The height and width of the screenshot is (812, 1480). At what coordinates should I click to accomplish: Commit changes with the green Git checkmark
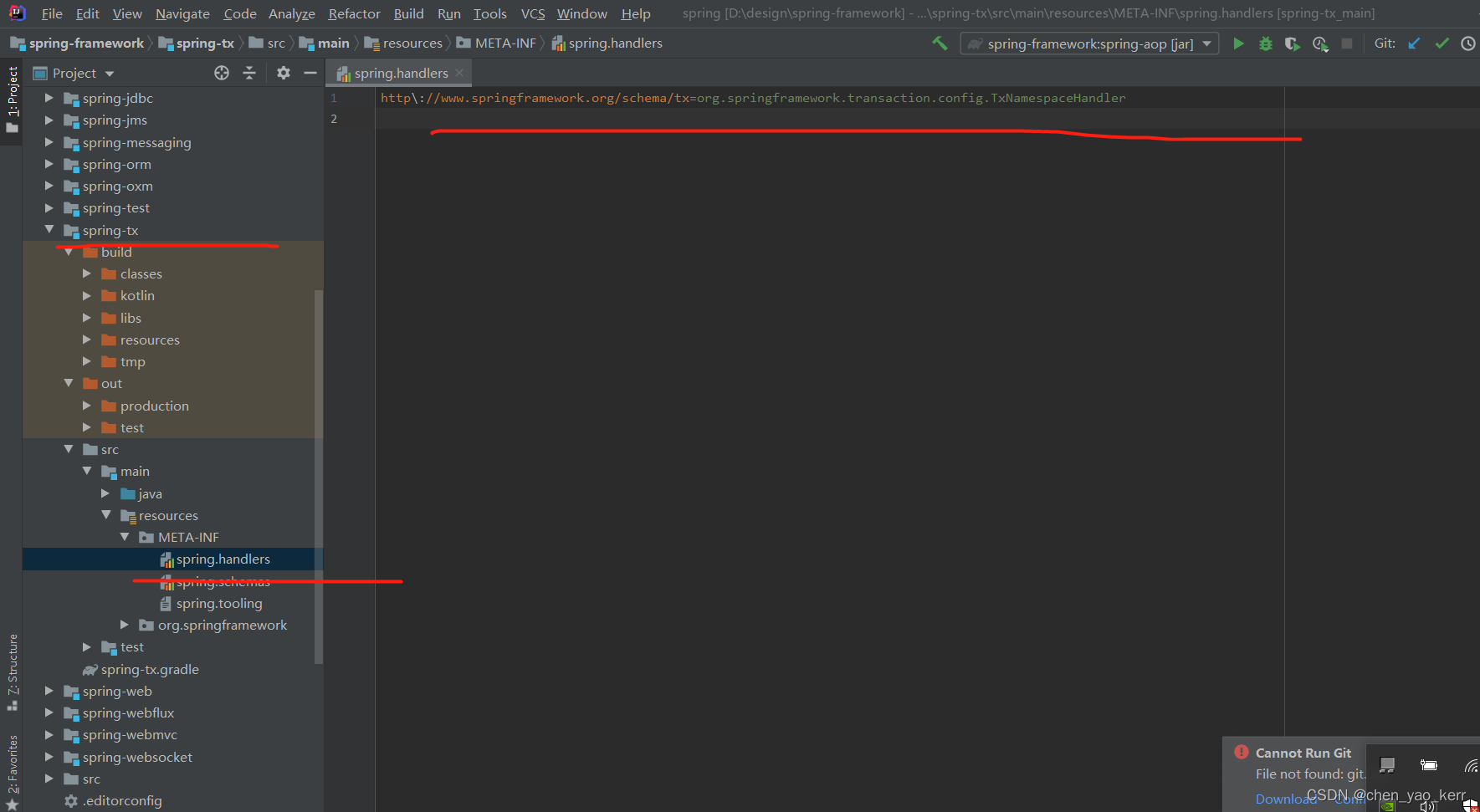(1442, 43)
